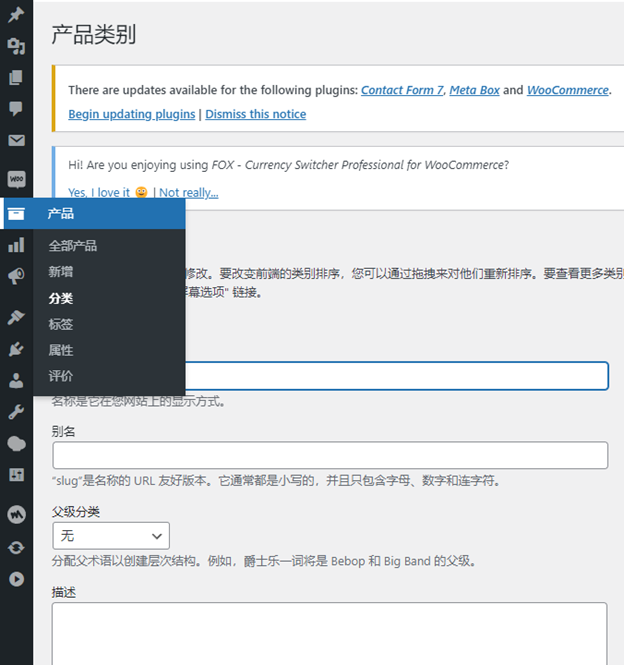
Task: Click Not really... link
Action: coord(189,193)
